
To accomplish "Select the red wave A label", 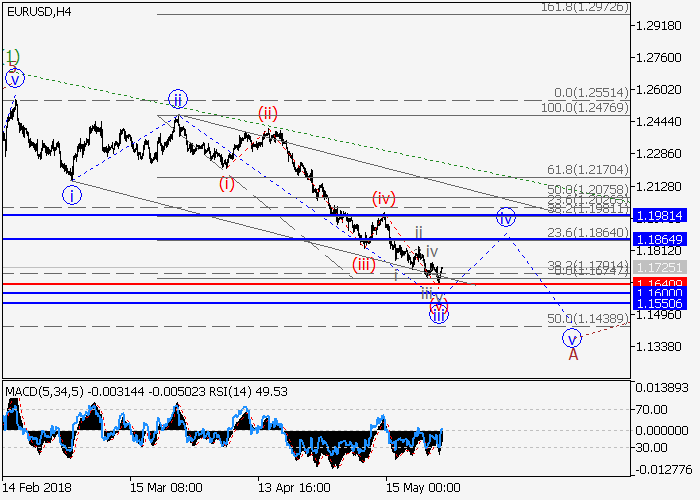I will pos(573,354).
